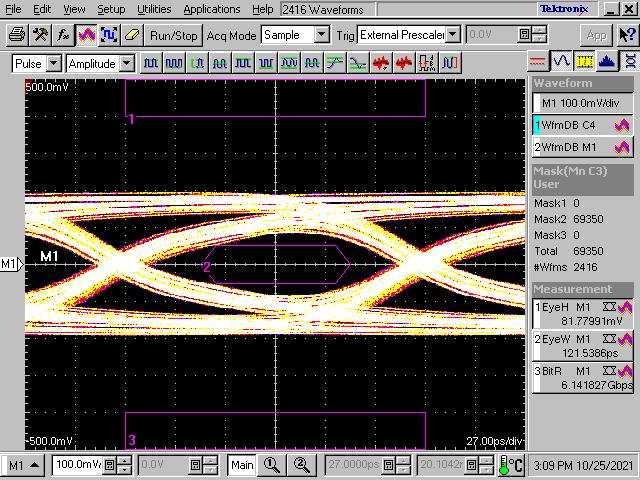Click the fx math function icon
Screen dimensions: 640x480
pos(63,34)
